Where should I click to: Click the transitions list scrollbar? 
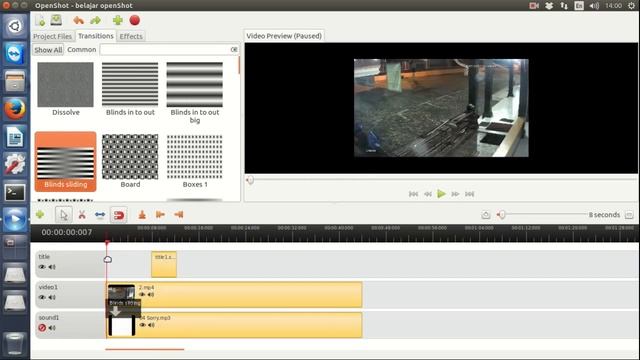click(239, 65)
